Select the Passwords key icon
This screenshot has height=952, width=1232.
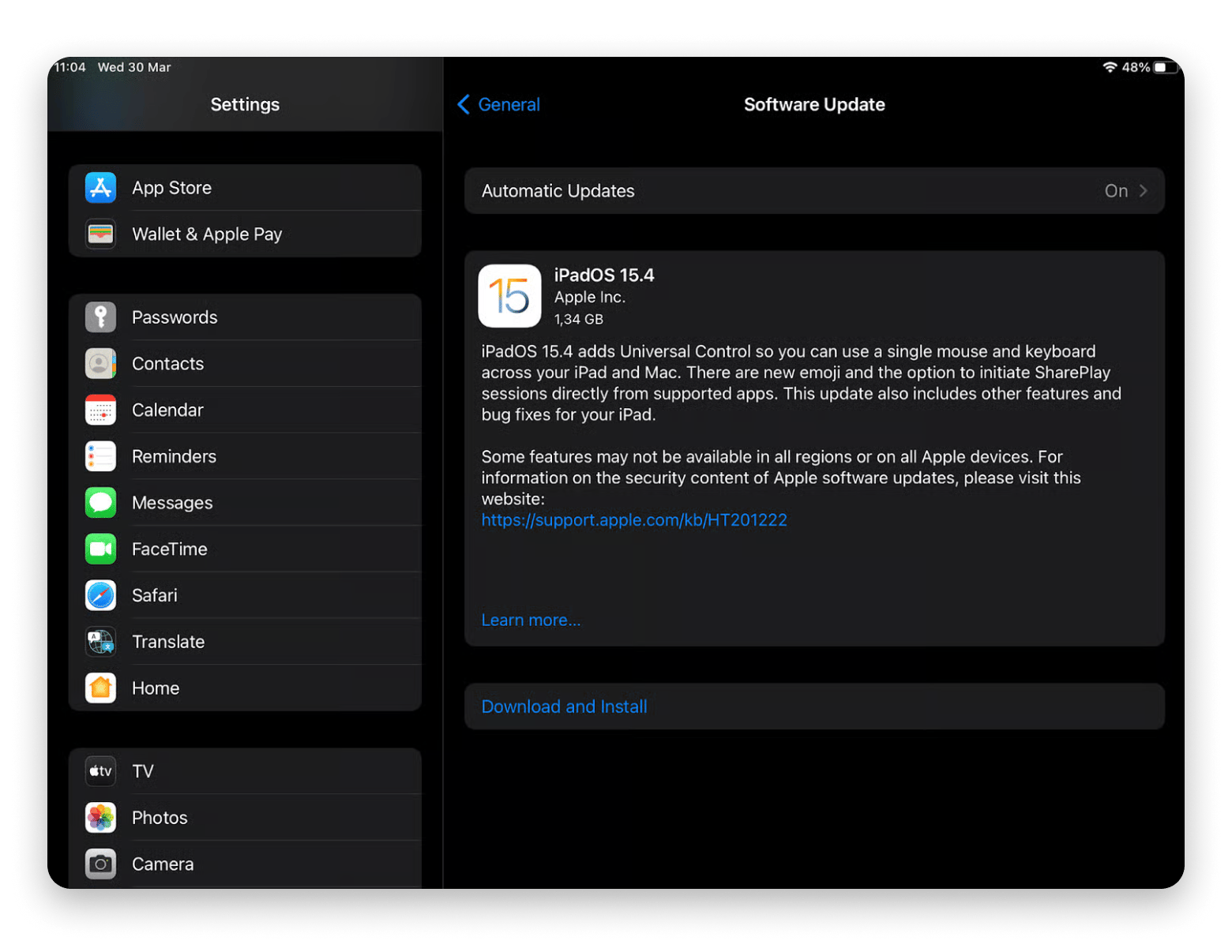(x=100, y=317)
